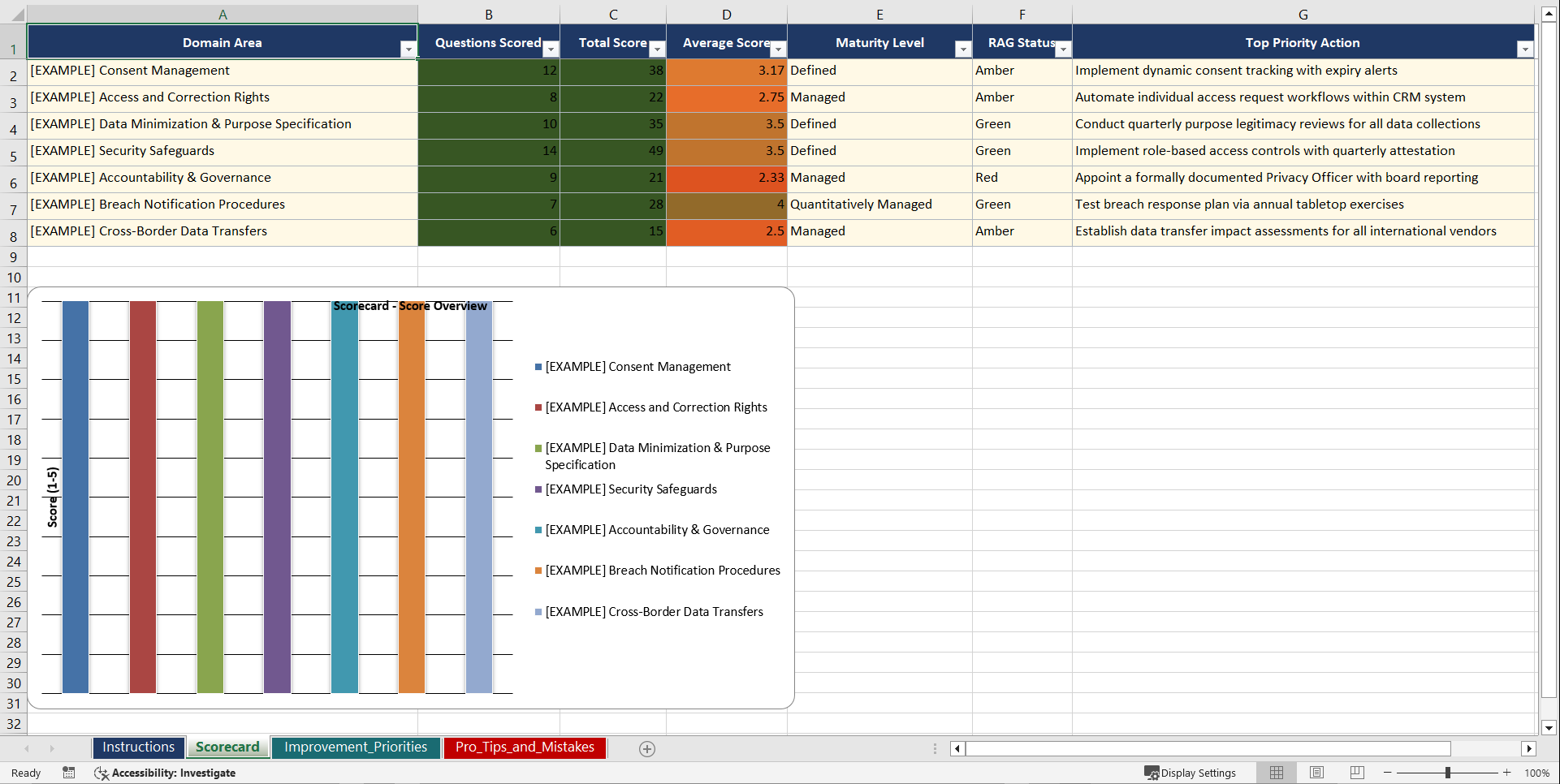Open the Top Priority Action filter dropdown
The height and width of the screenshot is (784, 1560).
pos(1524,49)
